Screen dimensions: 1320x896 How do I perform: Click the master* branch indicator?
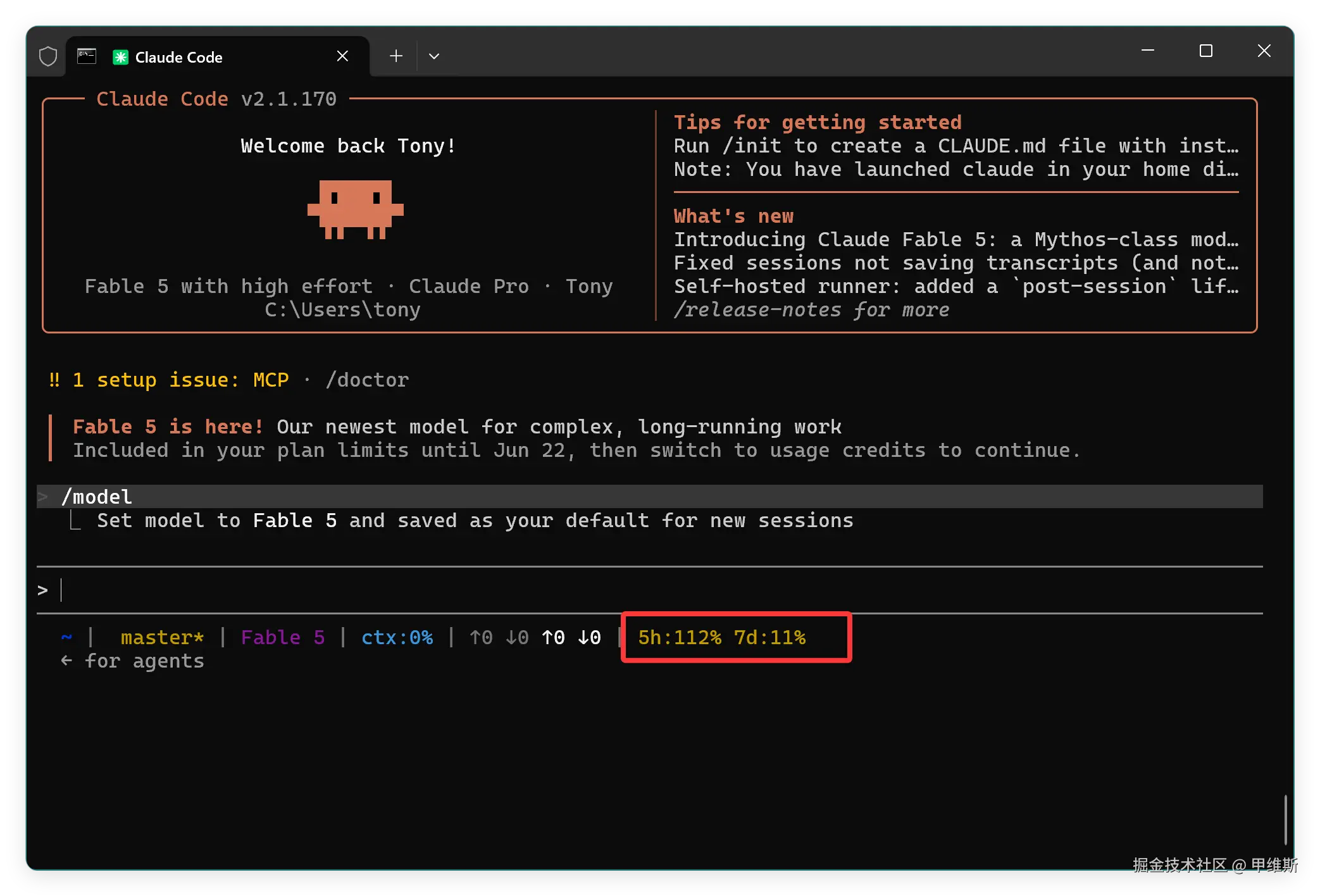[163, 637]
